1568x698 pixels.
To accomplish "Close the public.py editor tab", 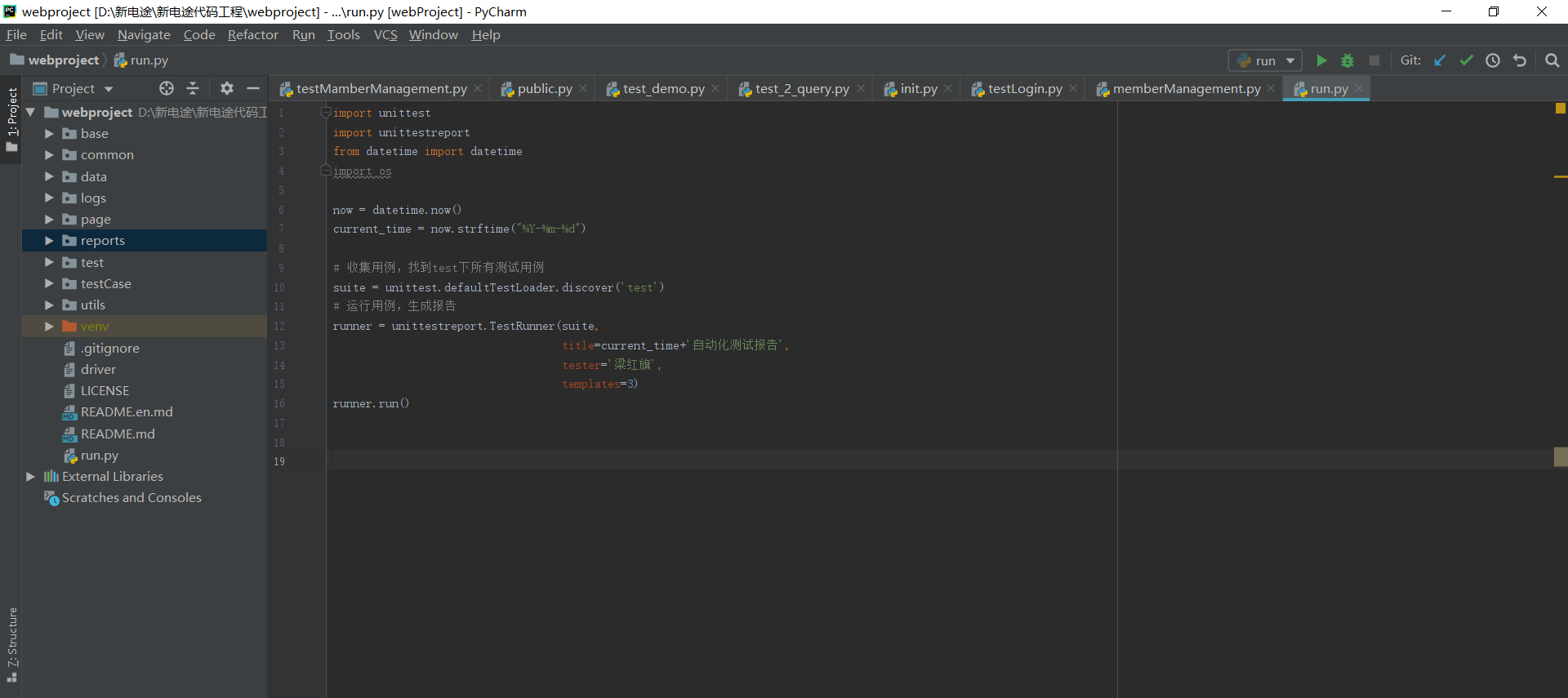I will click(583, 89).
